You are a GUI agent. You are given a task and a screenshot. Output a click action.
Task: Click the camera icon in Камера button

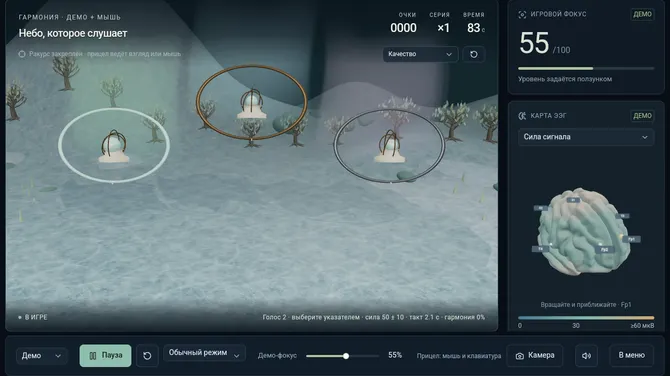[520, 356]
